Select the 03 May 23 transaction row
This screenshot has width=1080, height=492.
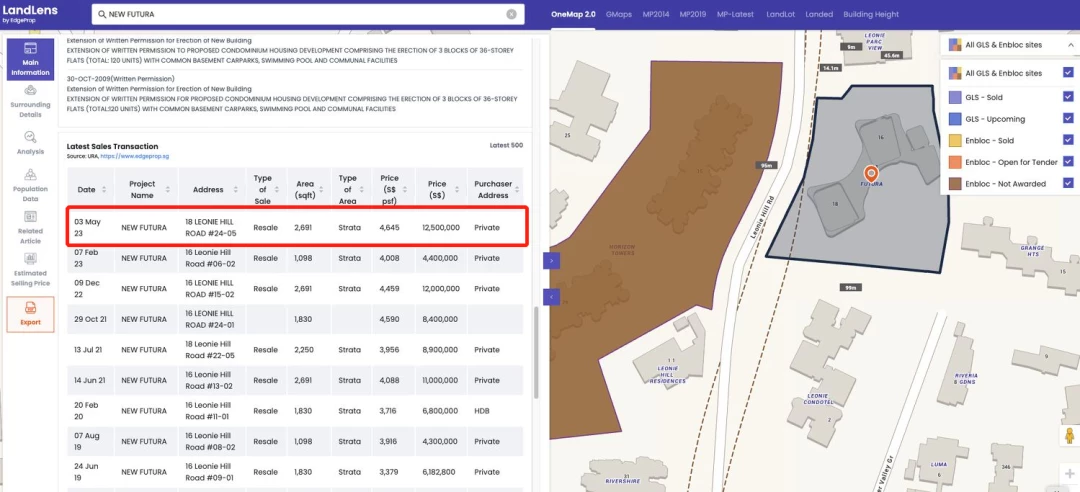[x=296, y=227]
